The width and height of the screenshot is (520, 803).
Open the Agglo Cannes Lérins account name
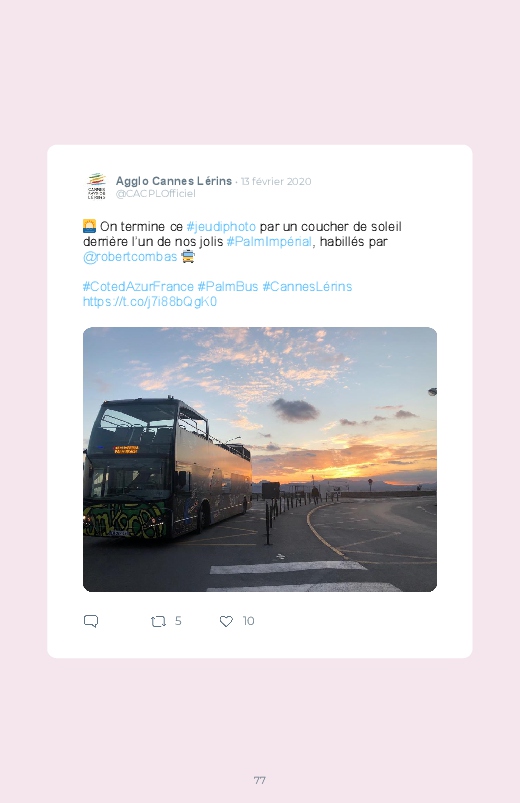click(x=174, y=181)
